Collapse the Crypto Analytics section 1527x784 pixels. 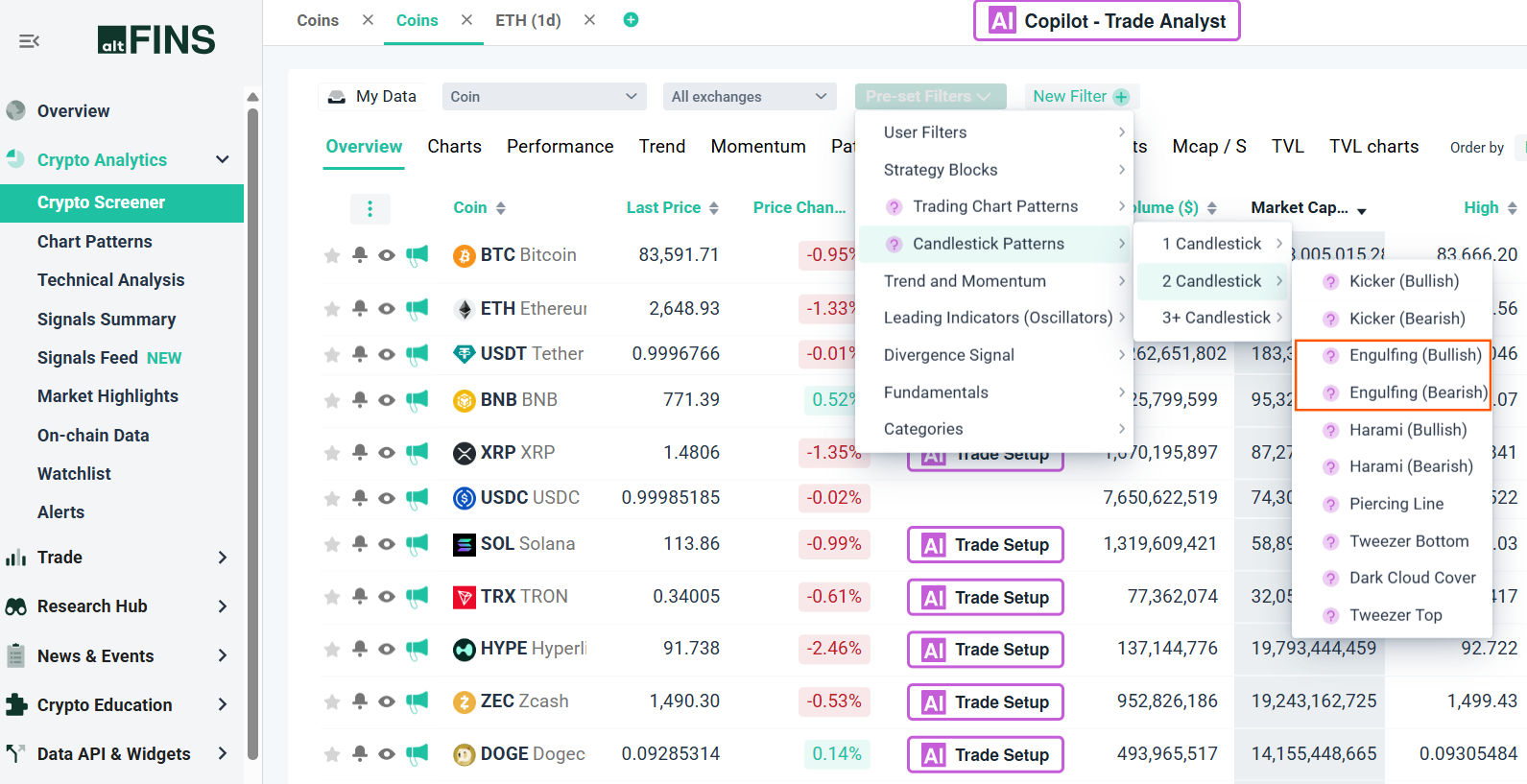click(x=223, y=159)
